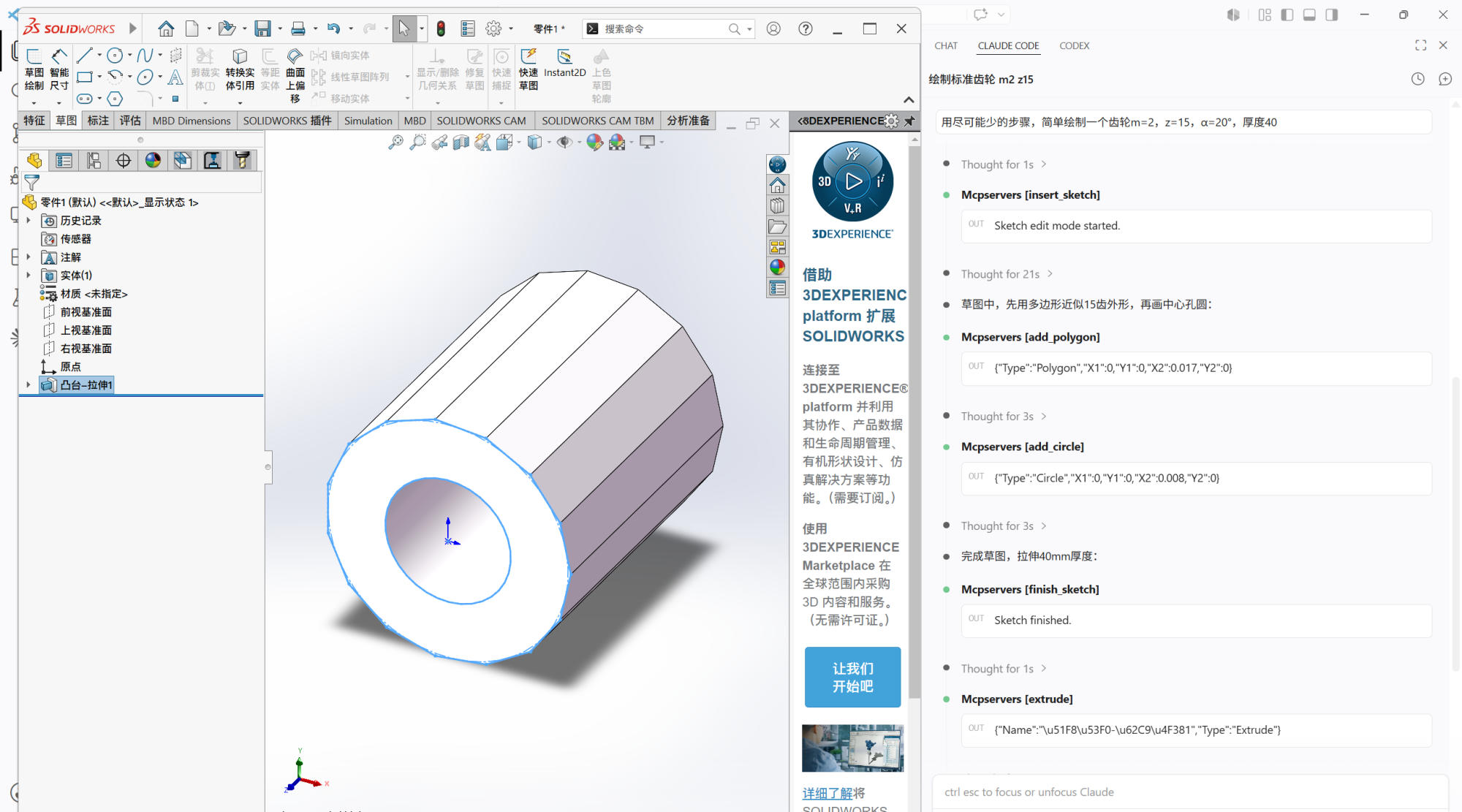The width and height of the screenshot is (1462, 812).
Task: Collapse the CommandManager ribbon chevron
Action: pos(909,99)
